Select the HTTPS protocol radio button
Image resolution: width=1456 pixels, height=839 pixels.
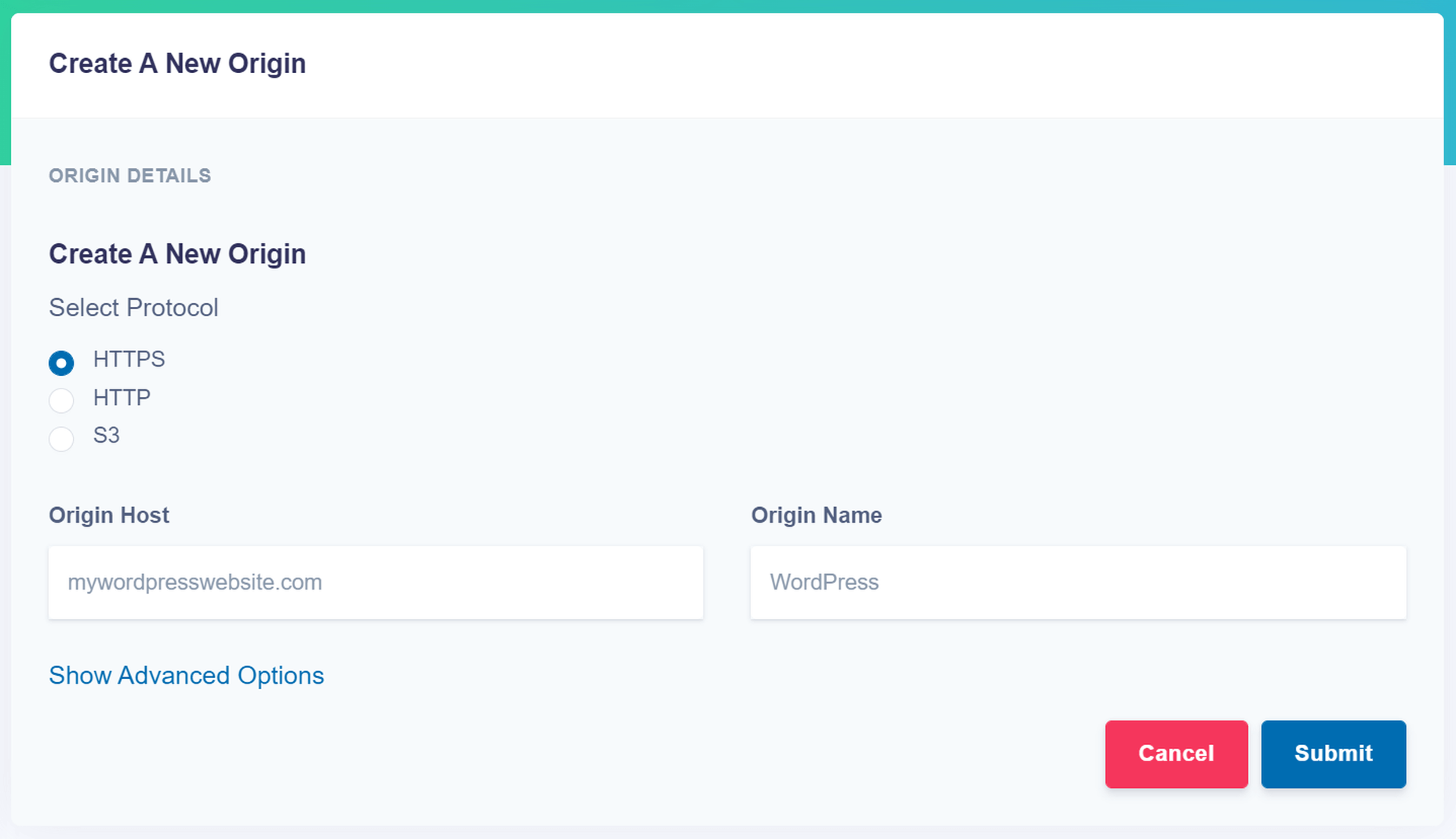click(61, 363)
